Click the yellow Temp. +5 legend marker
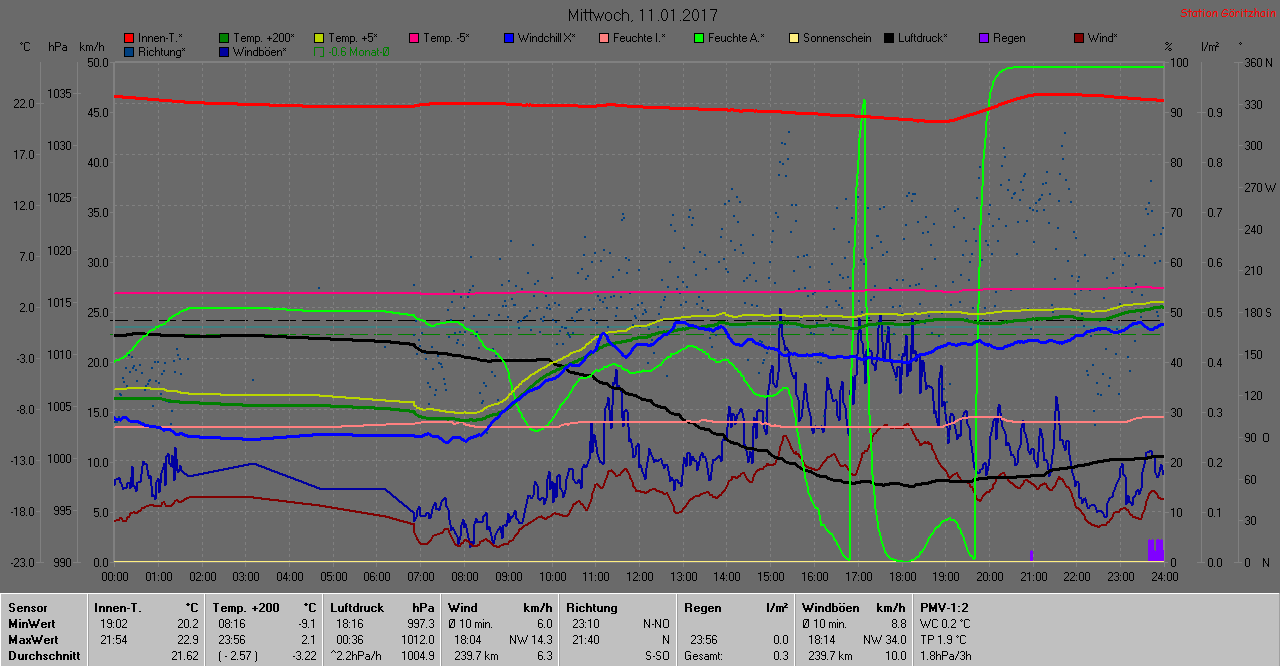The height and width of the screenshot is (666, 1280). tap(319, 38)
